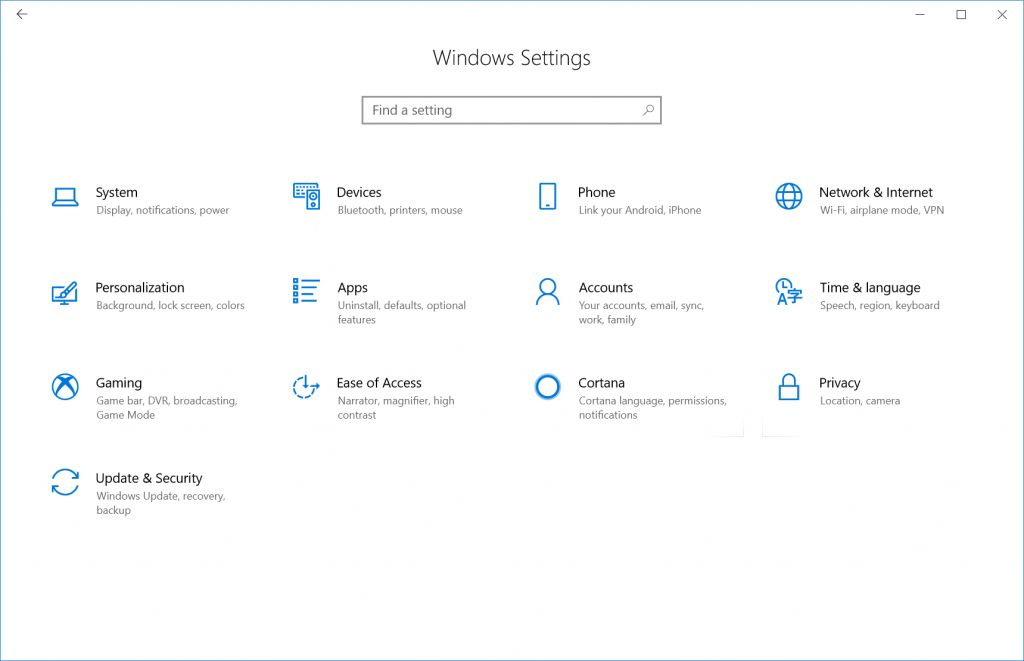Open the Cortana circle icon
1024x661 pixels.
(x=547, y=387)
